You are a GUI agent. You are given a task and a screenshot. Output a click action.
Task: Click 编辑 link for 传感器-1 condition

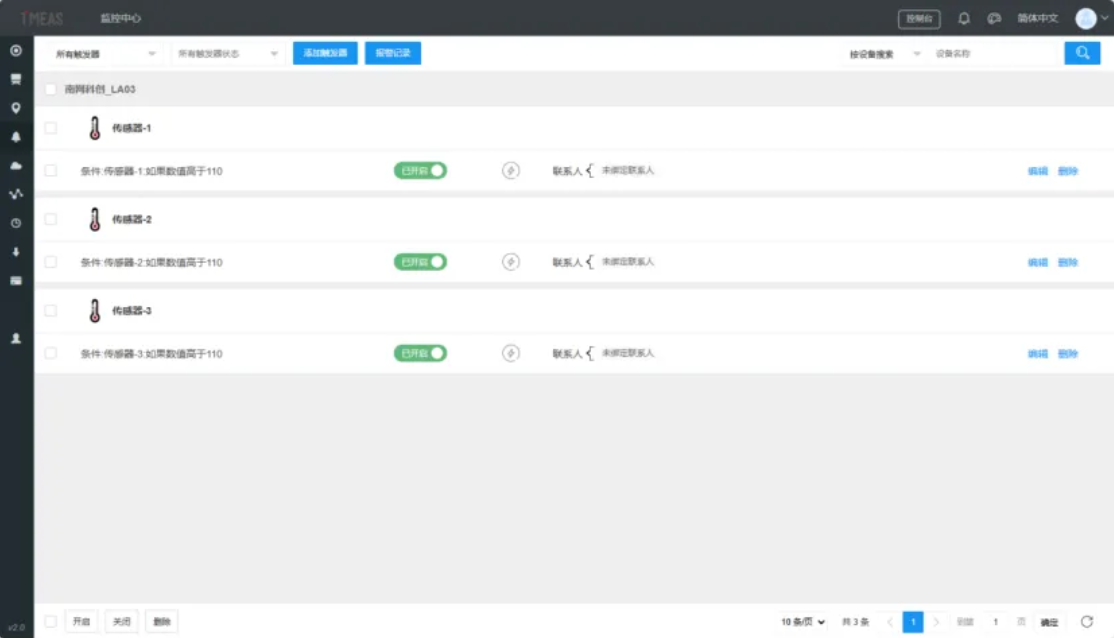[1037, 171]
